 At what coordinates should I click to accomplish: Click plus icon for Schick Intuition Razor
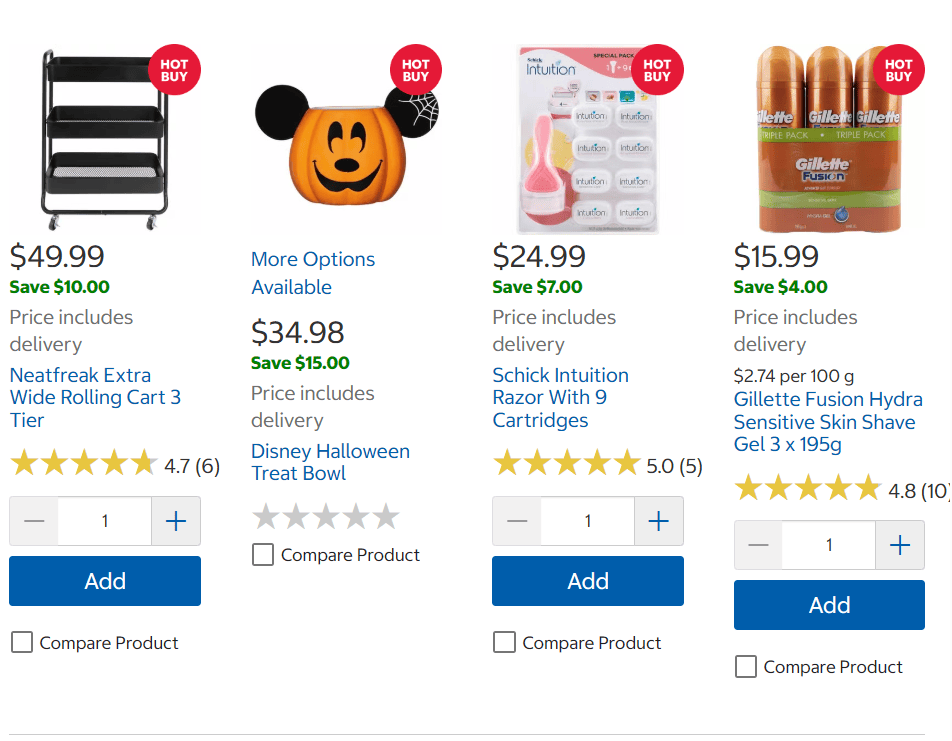tap(659, 521)
